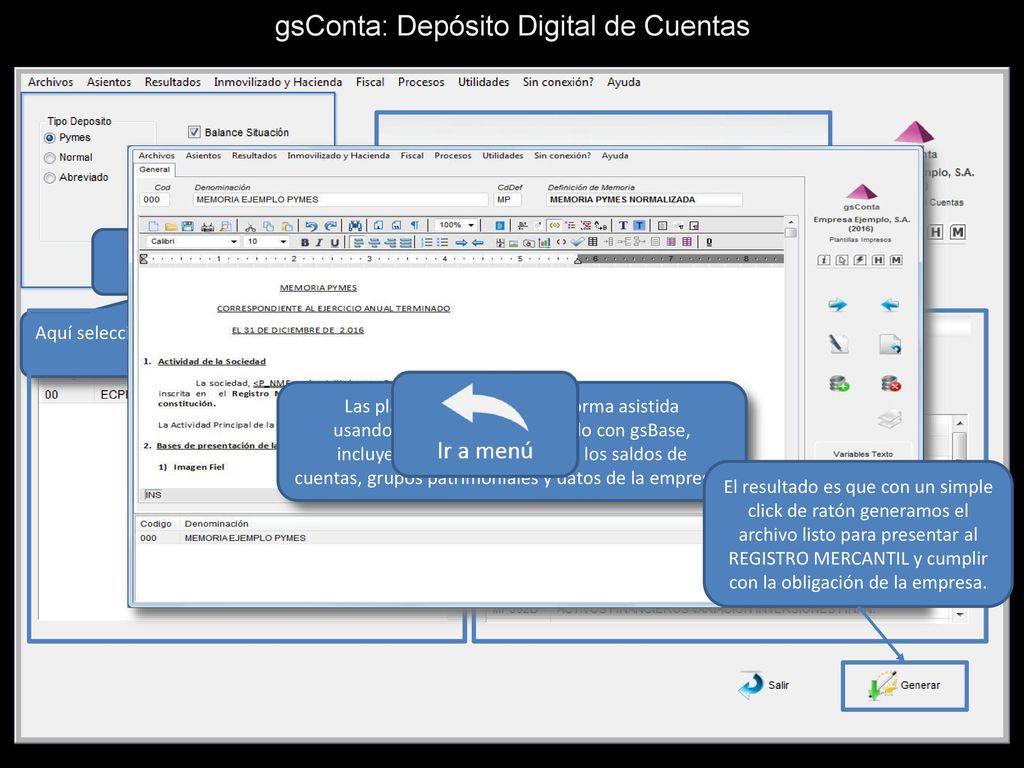
Task: Click the Variables Texto button
Action: coord(863,453)
